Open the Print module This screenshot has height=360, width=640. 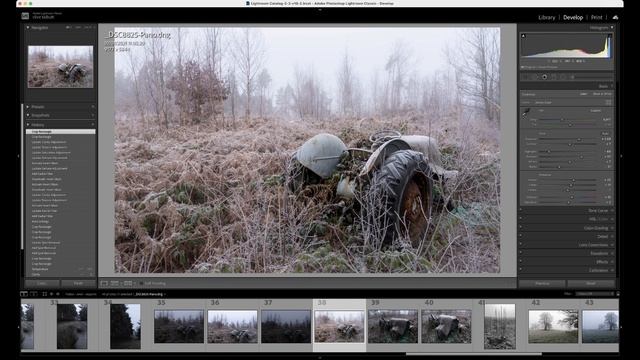coord(597,18)
